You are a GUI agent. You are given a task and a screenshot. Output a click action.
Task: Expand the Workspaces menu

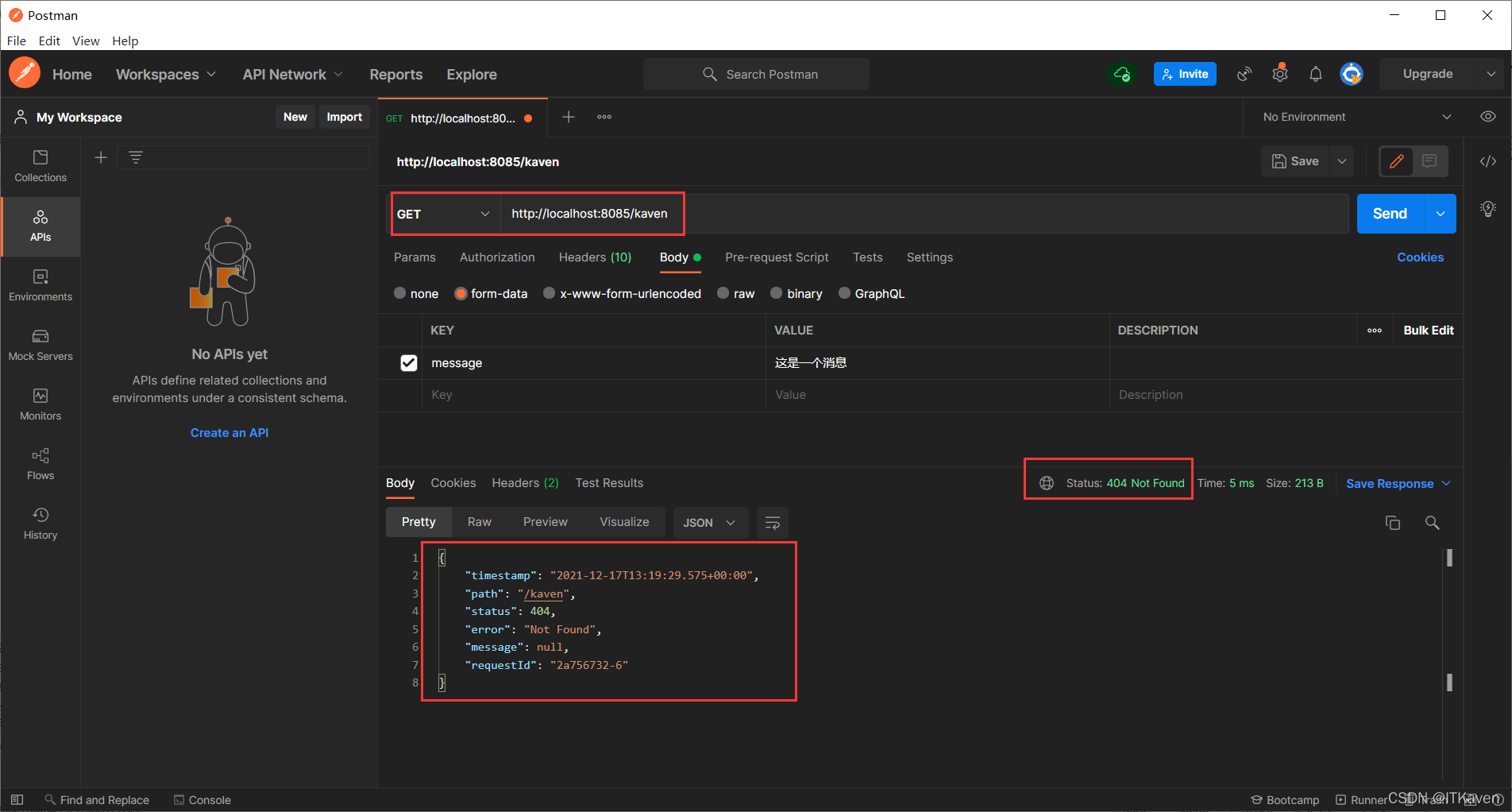[166, 74]
